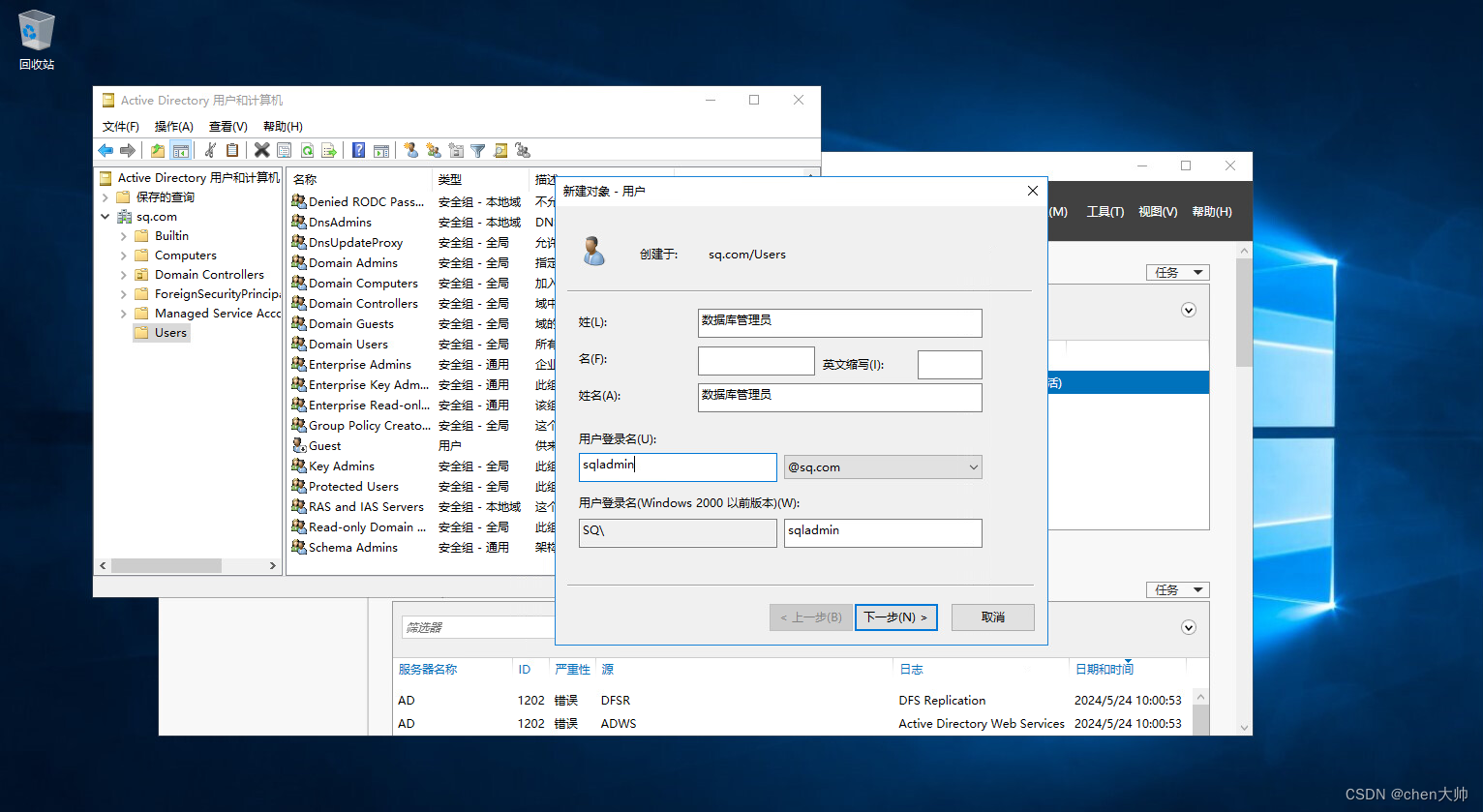The height and width of the screenshot is (812, 1483).
Task: Click the 用户登录名 sqladmin field
Action: tap(678, 467)
